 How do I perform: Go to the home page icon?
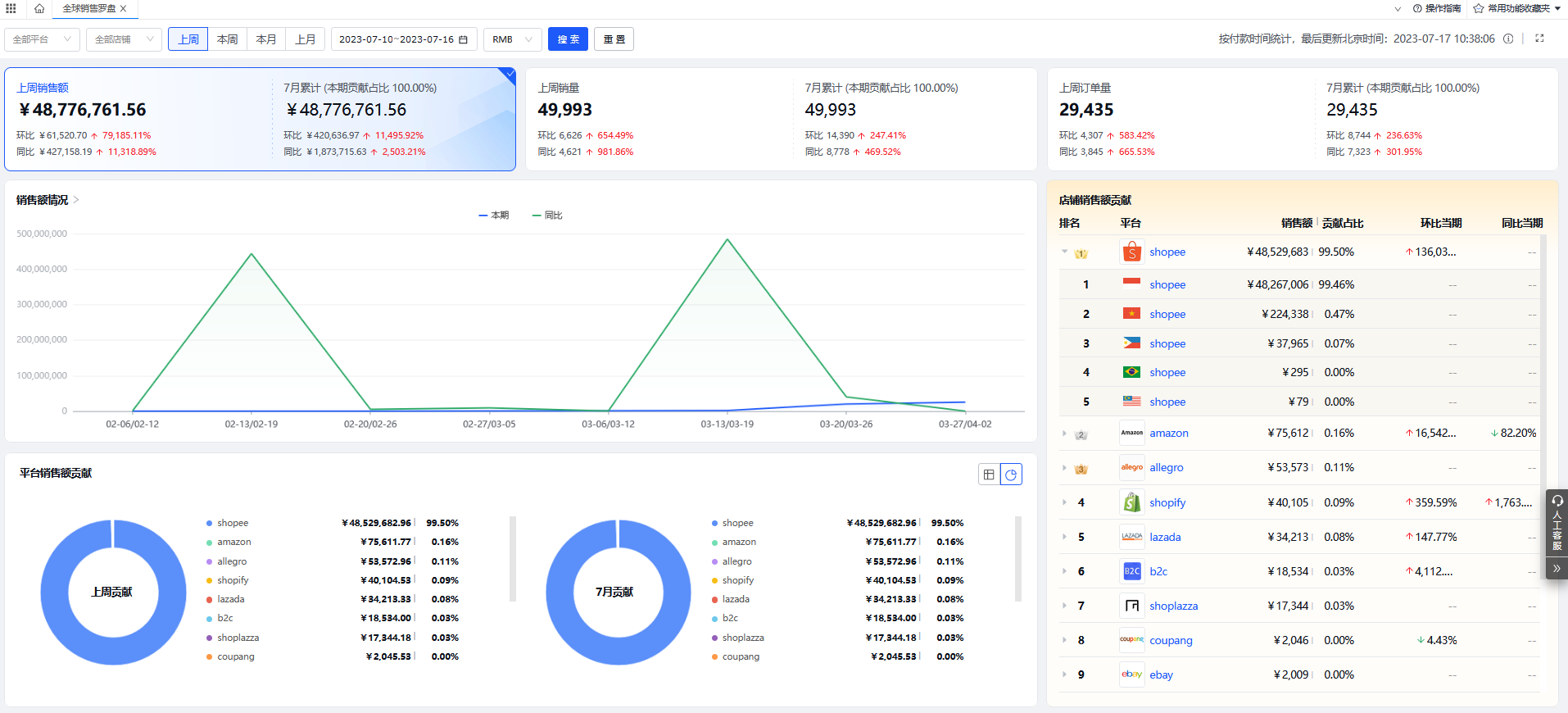pos(39,8)
